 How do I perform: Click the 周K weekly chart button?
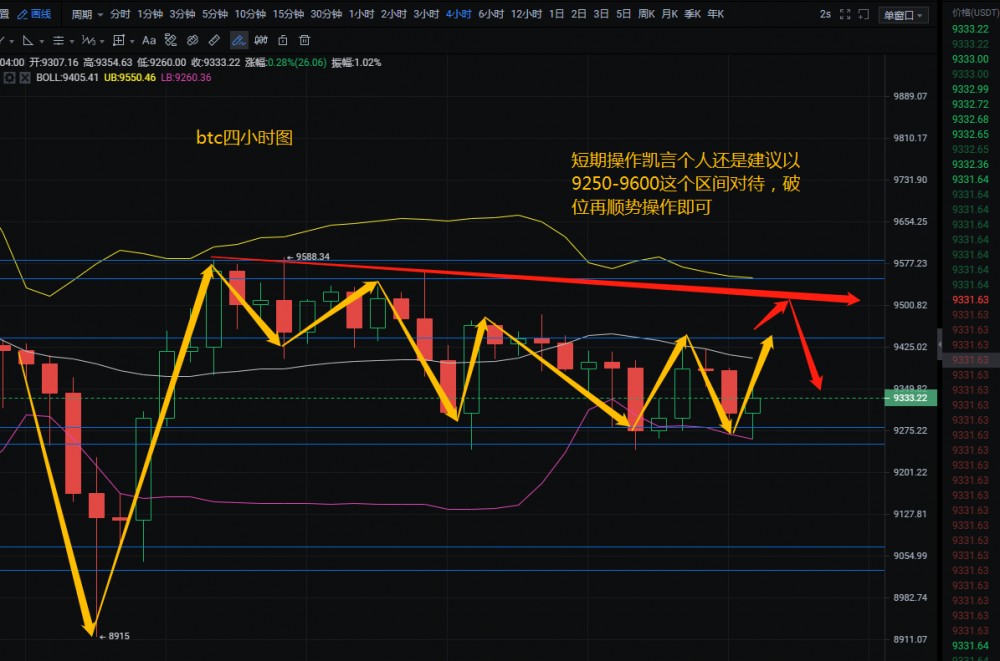tap(646, 15)
